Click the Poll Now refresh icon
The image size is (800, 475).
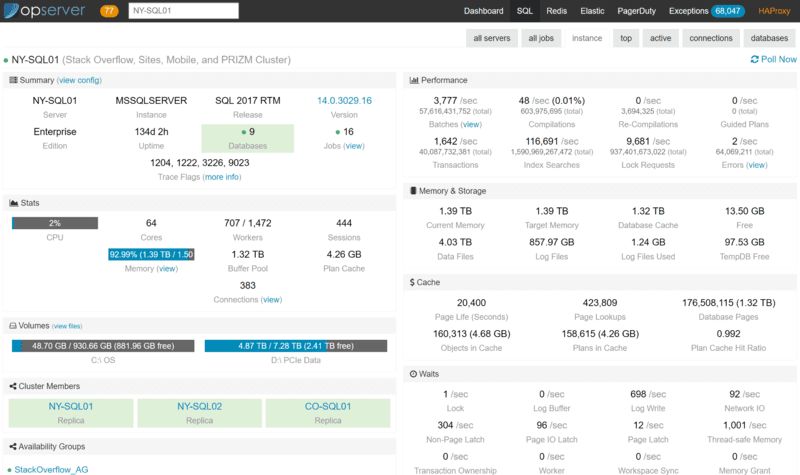[x=755, y=60]
